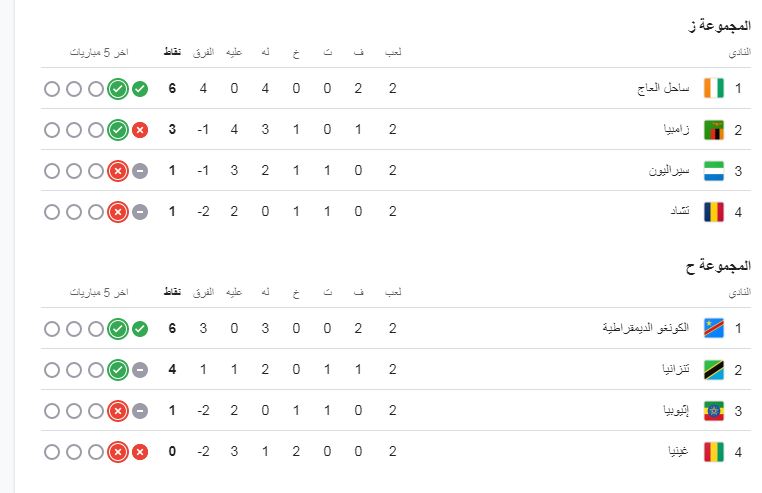Click نقاط column header in المجموعة ز
The width and height of the screenshot is (762, 493).
point(172,52)
